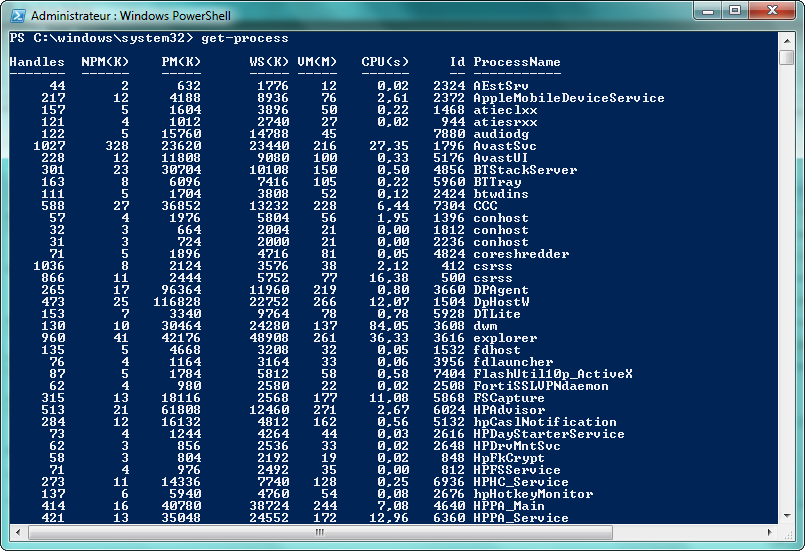The image size is (805, 551).
Task: Click the 'ProcessName' column header
Action: coord(517,62)
